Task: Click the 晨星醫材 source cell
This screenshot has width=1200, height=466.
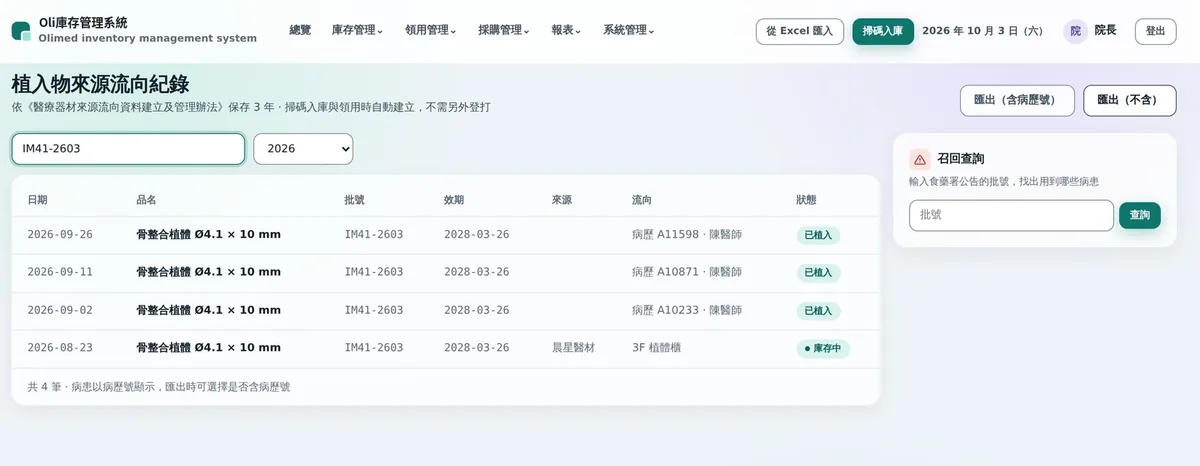Action: (x=573, y=348)
